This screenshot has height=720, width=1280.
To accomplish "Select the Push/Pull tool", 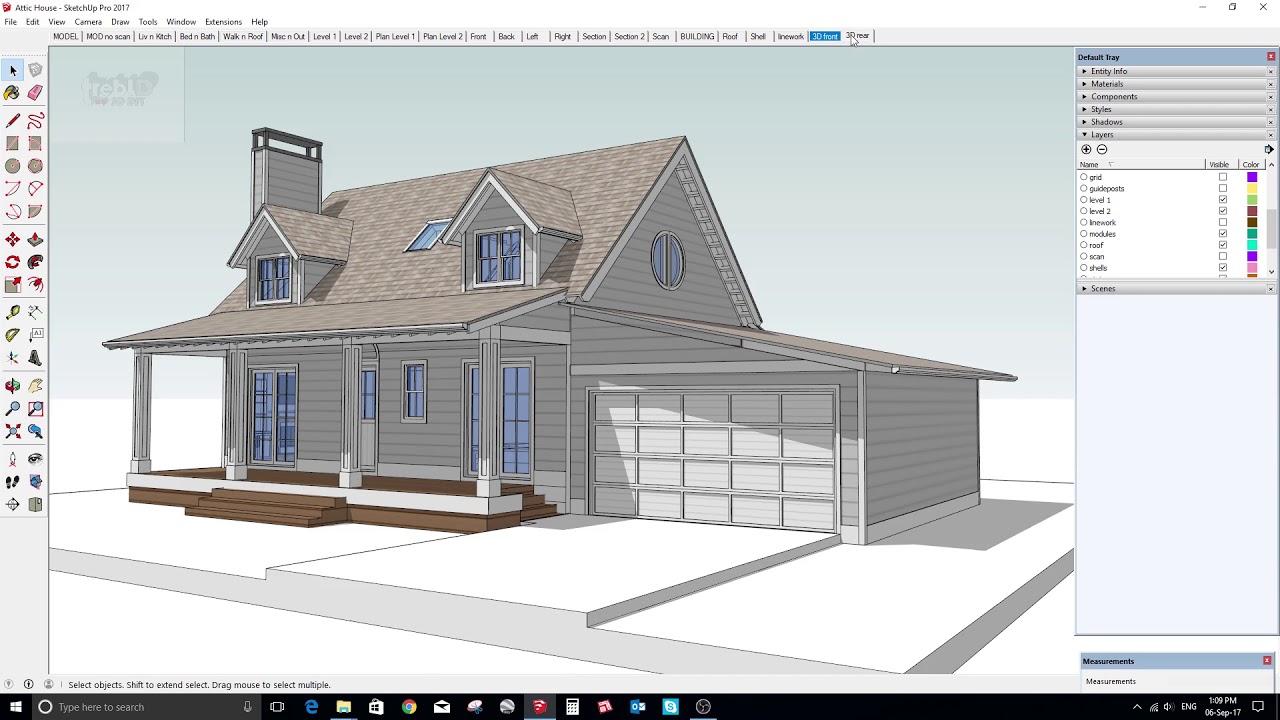I will pos(35,239).
